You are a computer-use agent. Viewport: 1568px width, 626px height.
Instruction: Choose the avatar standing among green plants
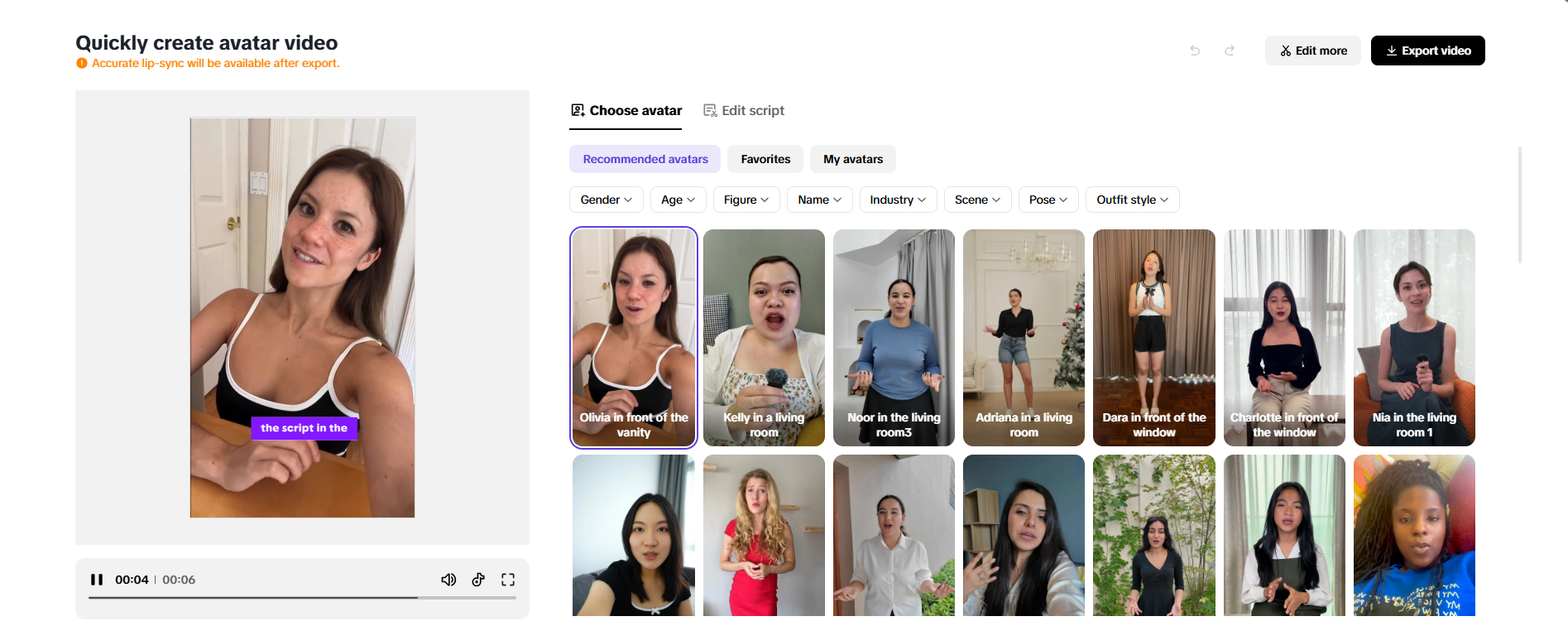[1154, 535]
